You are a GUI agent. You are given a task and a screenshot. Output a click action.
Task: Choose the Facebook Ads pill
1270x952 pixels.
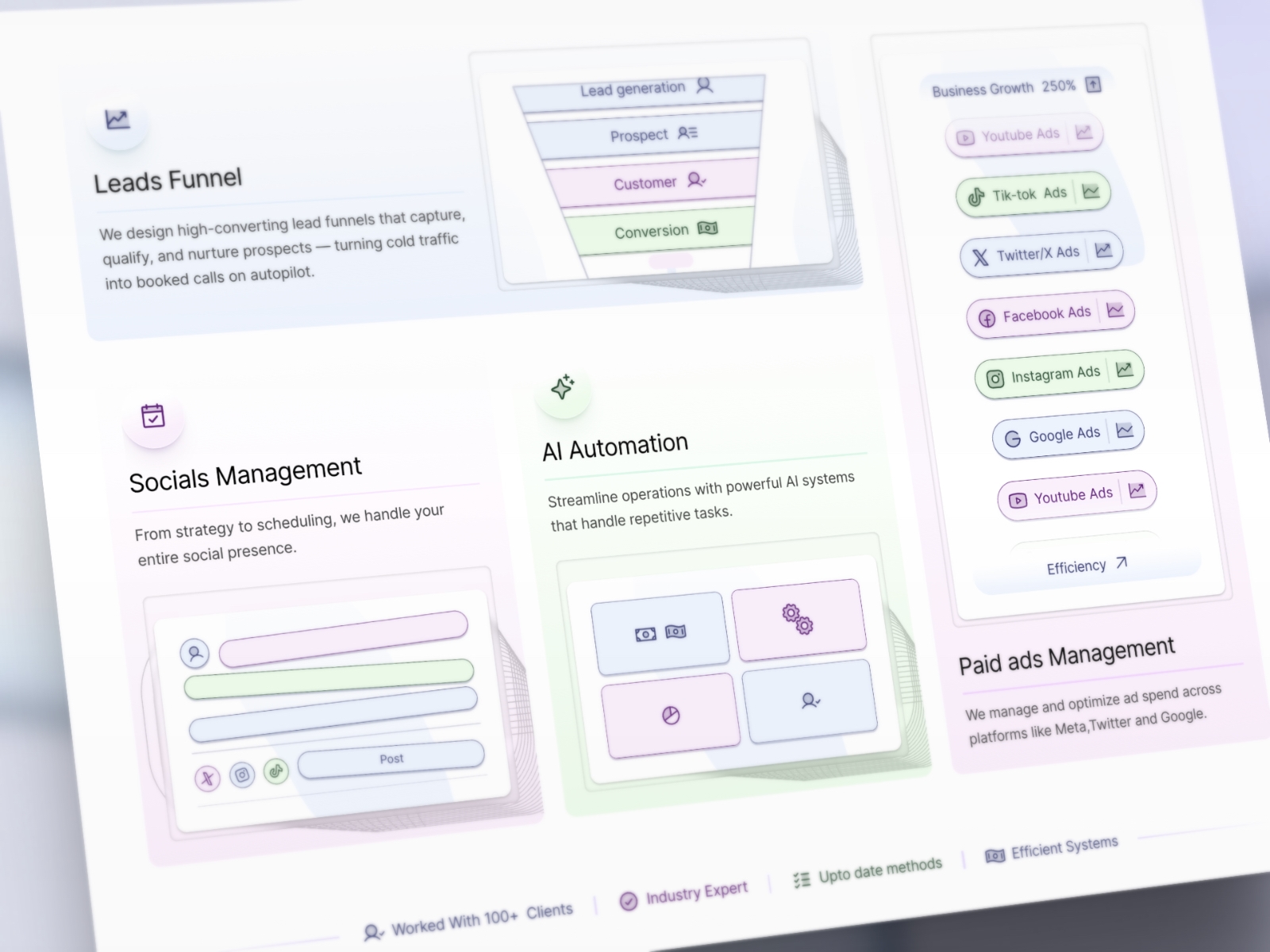click(1049, 314)
